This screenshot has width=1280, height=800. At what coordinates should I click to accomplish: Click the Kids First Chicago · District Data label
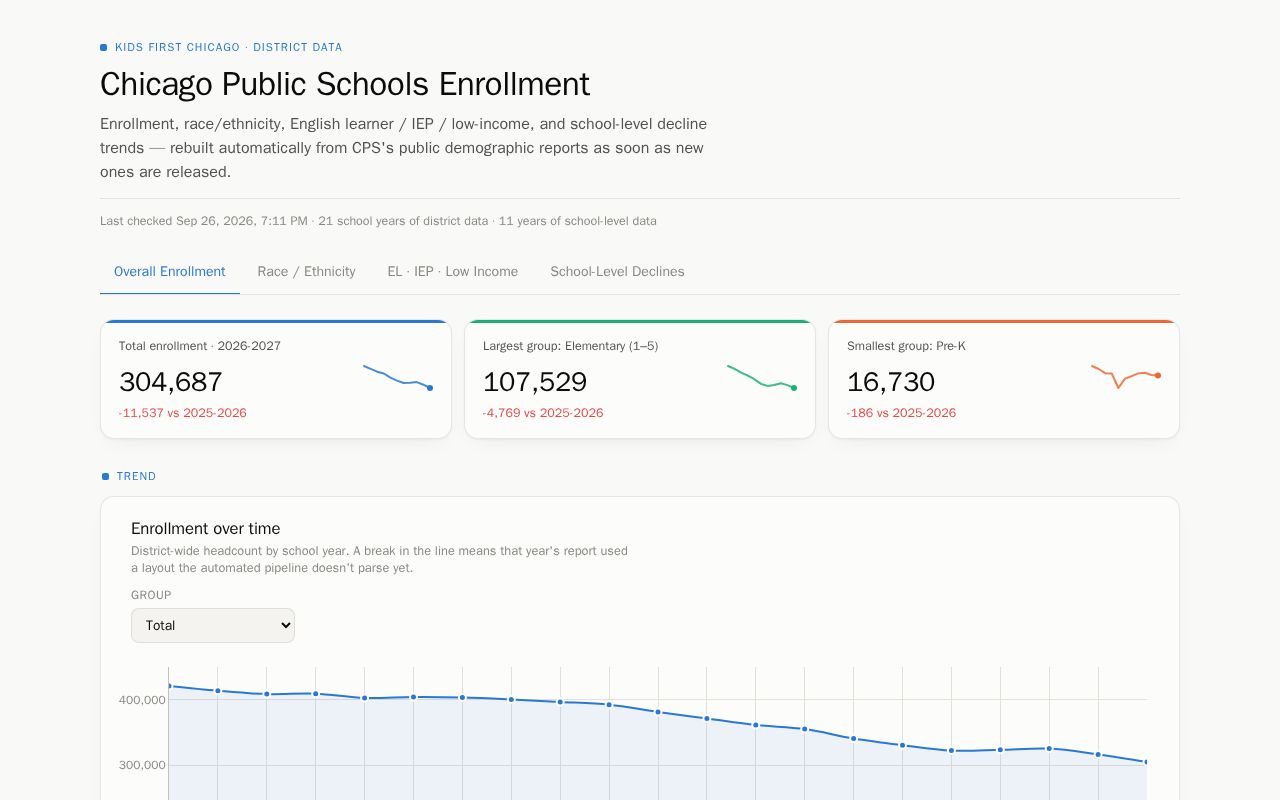click(228, 47)
